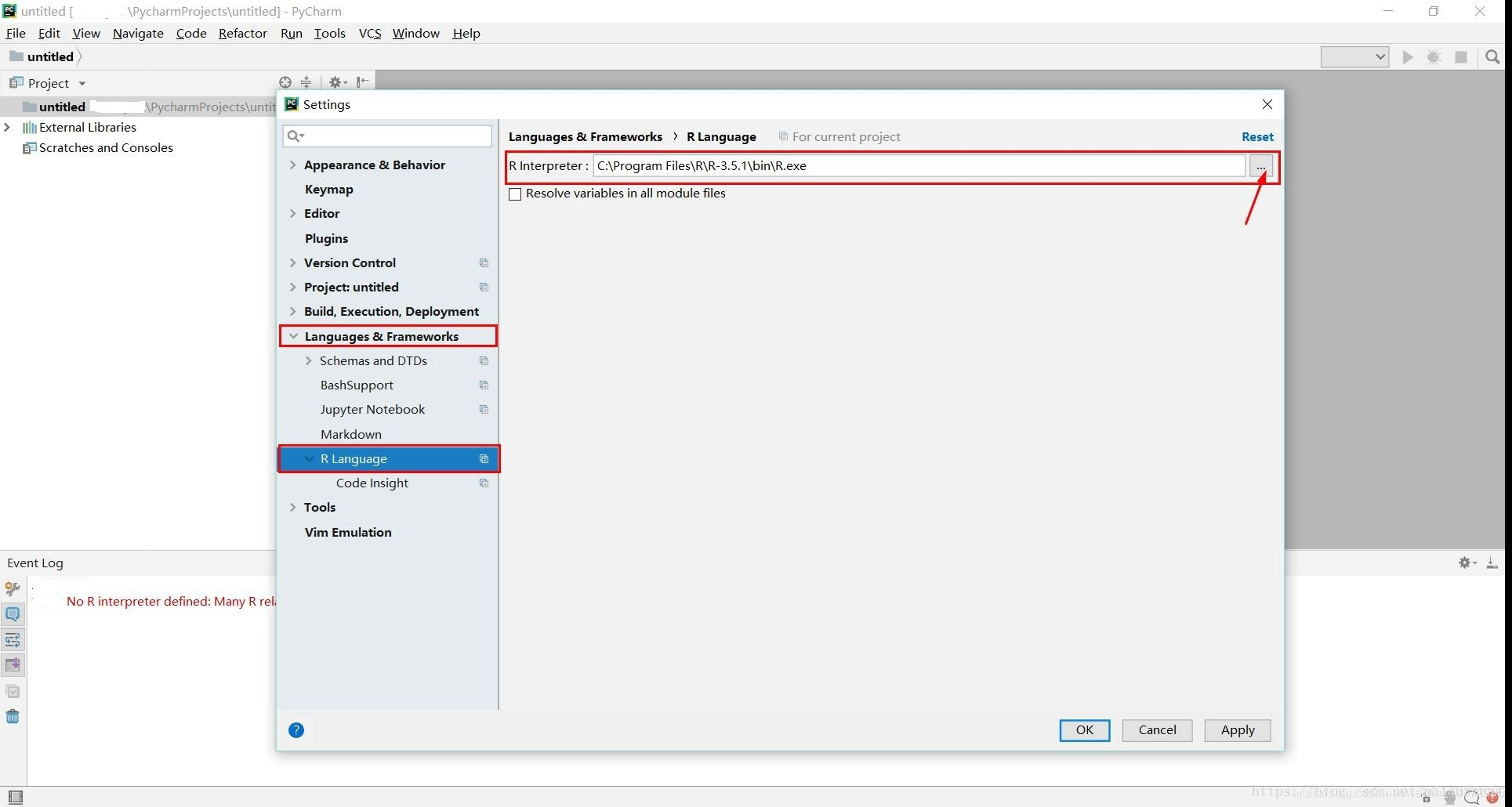
Task: Hide the Project panel with hide icon
Action: tap(362, 82)
